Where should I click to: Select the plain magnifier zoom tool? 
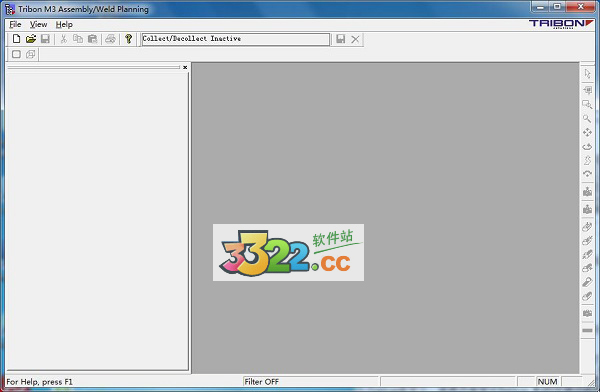pyautogui.click(x=587, y=119)
